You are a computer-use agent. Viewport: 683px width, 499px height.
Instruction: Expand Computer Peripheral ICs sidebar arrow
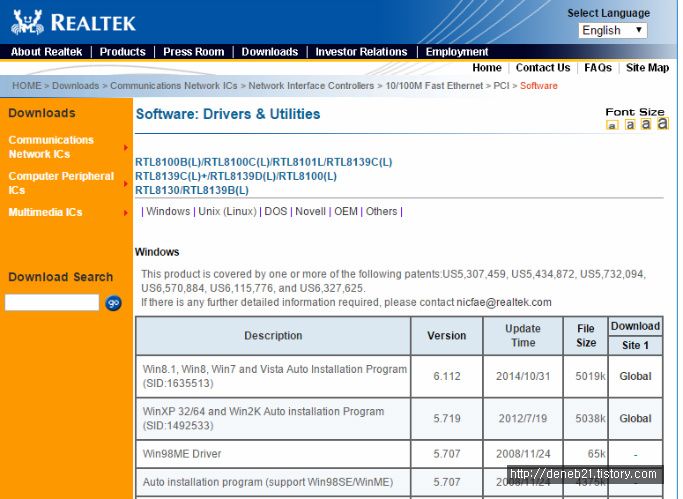[125, 184]
